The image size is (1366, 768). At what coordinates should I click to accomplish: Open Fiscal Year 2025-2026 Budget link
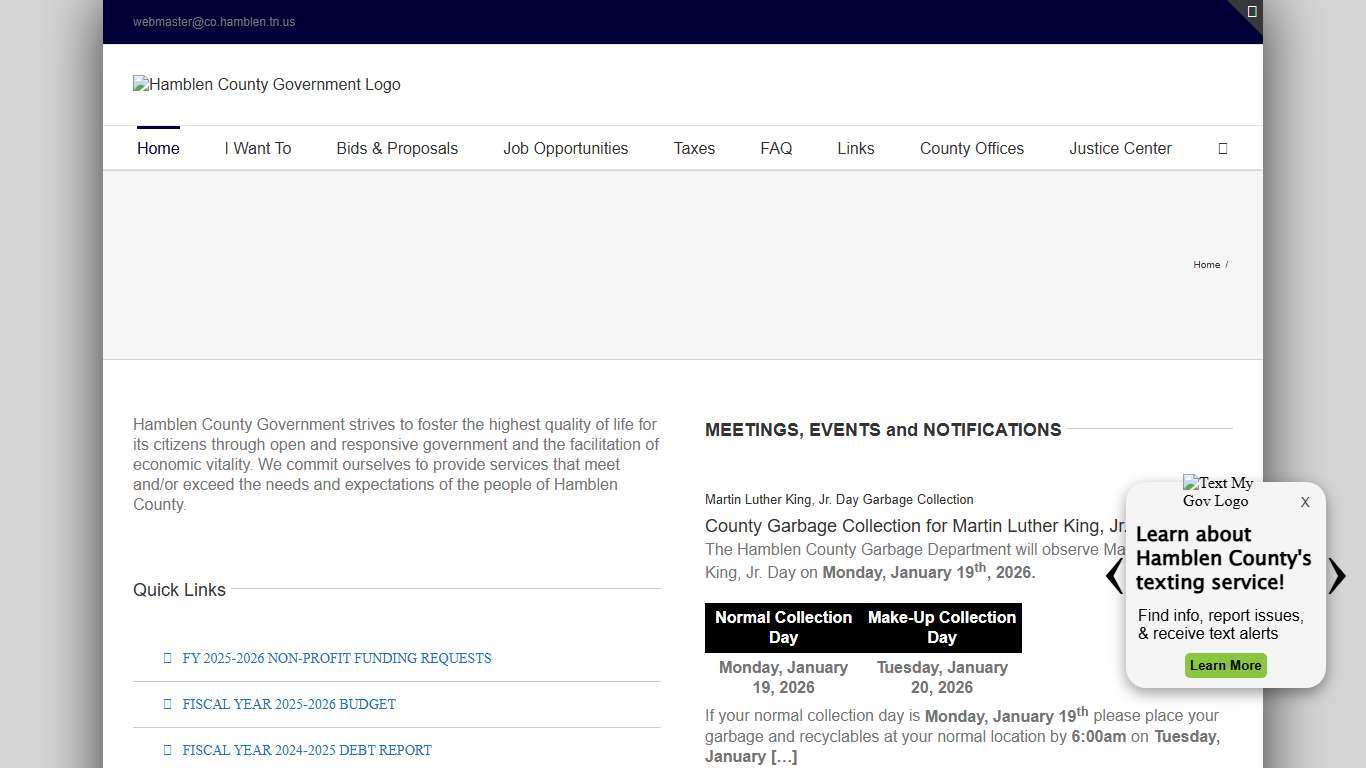289,704
